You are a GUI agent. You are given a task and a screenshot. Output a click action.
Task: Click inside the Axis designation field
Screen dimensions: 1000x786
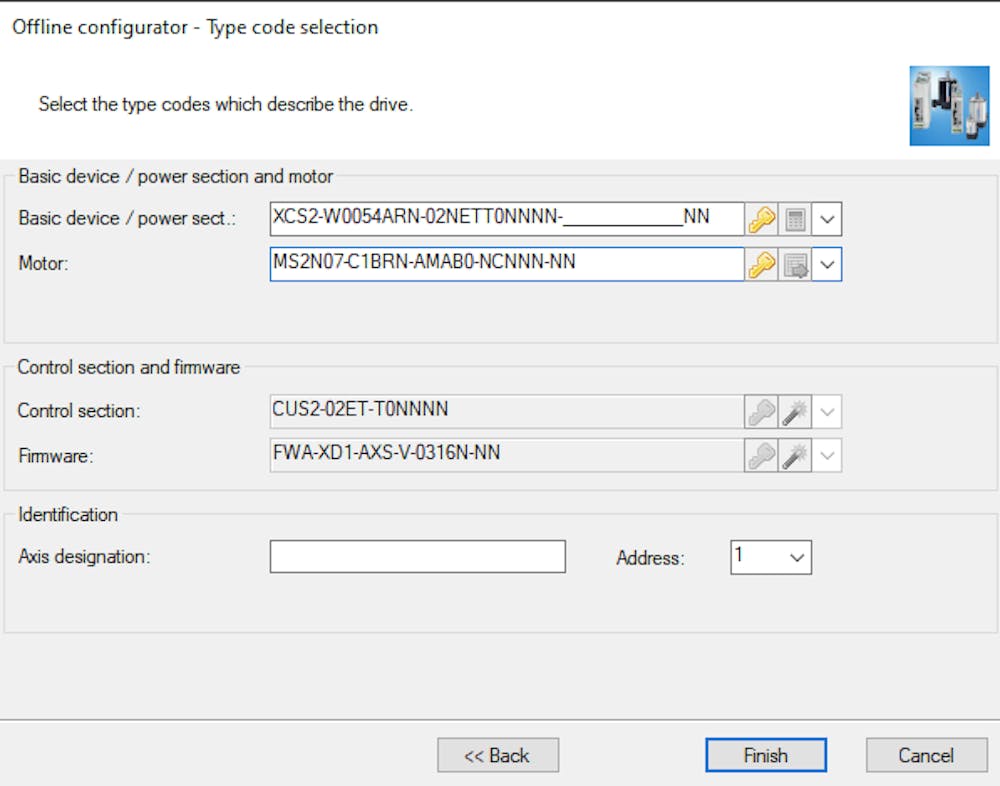(x=417, y=556)
